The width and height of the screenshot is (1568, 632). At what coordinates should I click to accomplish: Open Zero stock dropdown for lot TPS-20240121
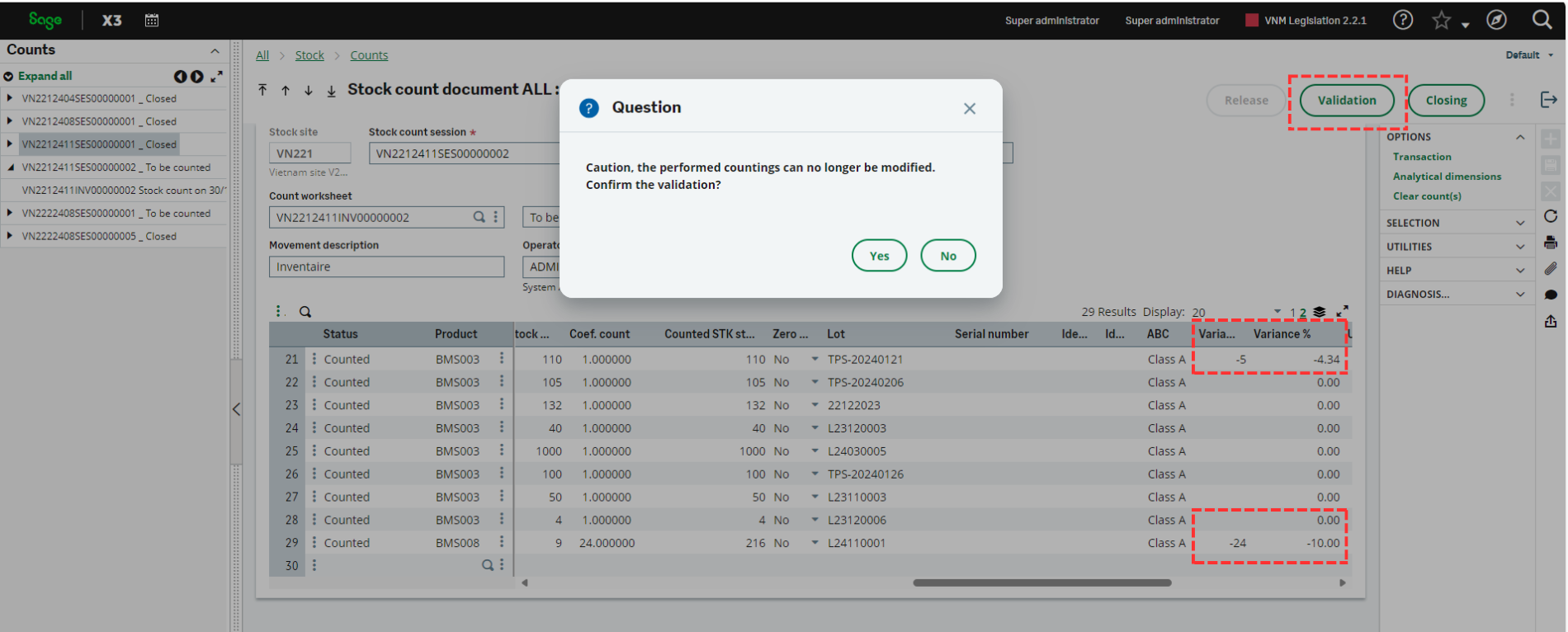[x=815, y=359]
